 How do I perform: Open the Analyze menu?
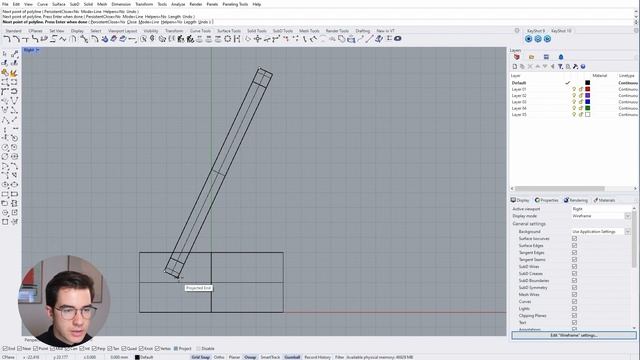coord(178,4)
